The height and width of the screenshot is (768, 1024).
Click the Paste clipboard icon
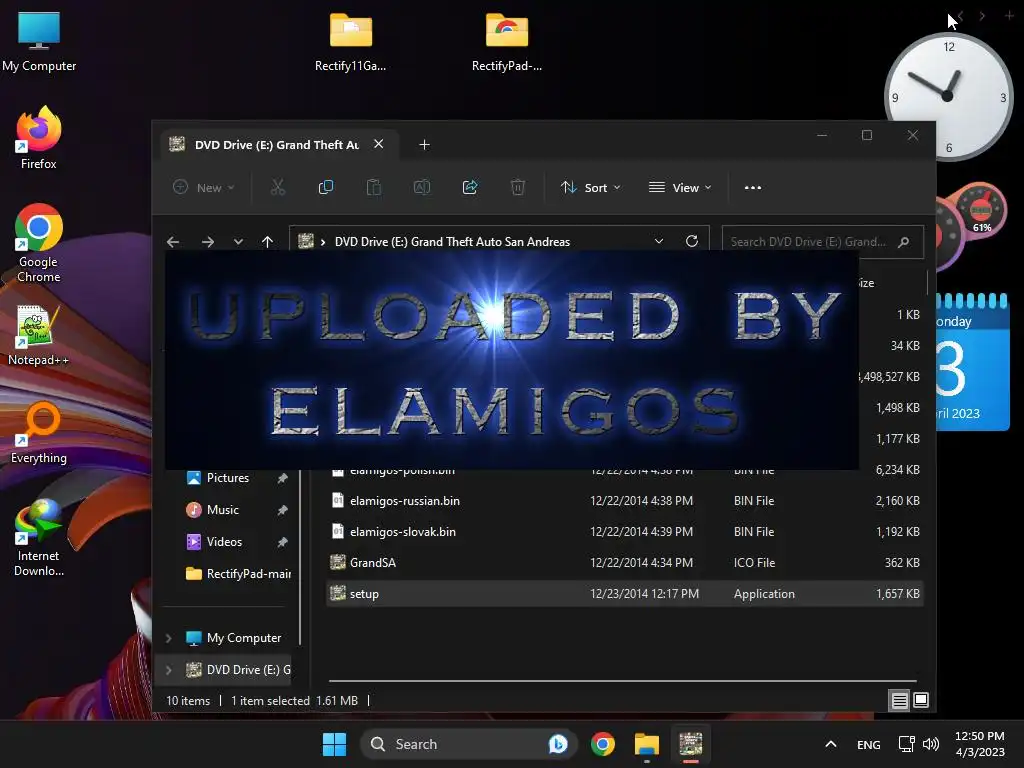374,187
